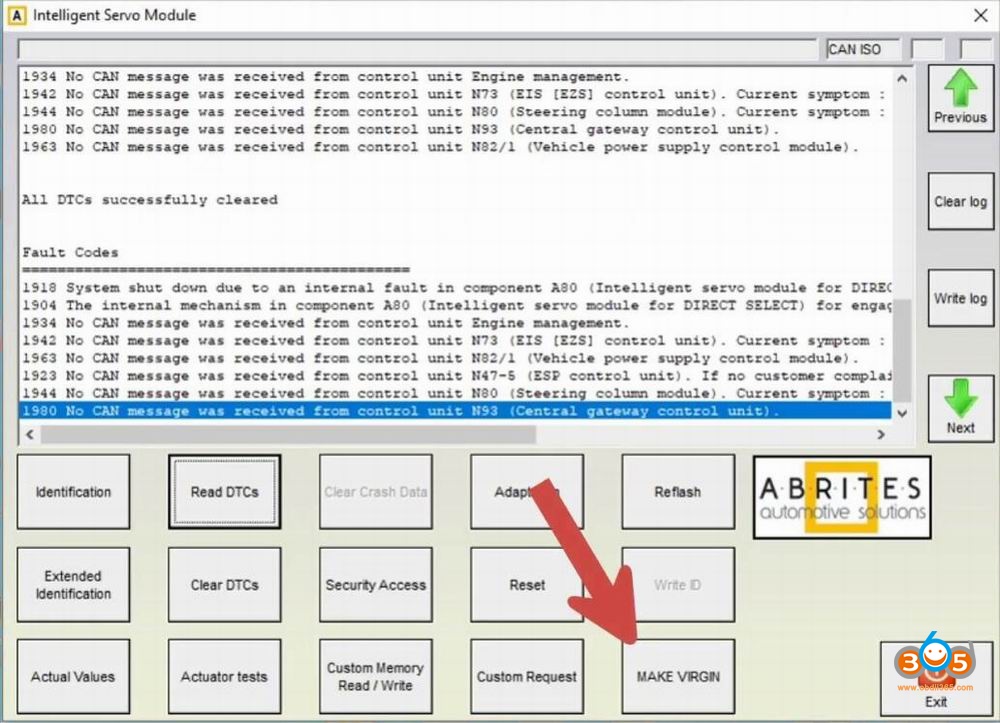This screenshot has height=723, width=1000.
Task: Start the Reflash function
Action: coord(677,492)
